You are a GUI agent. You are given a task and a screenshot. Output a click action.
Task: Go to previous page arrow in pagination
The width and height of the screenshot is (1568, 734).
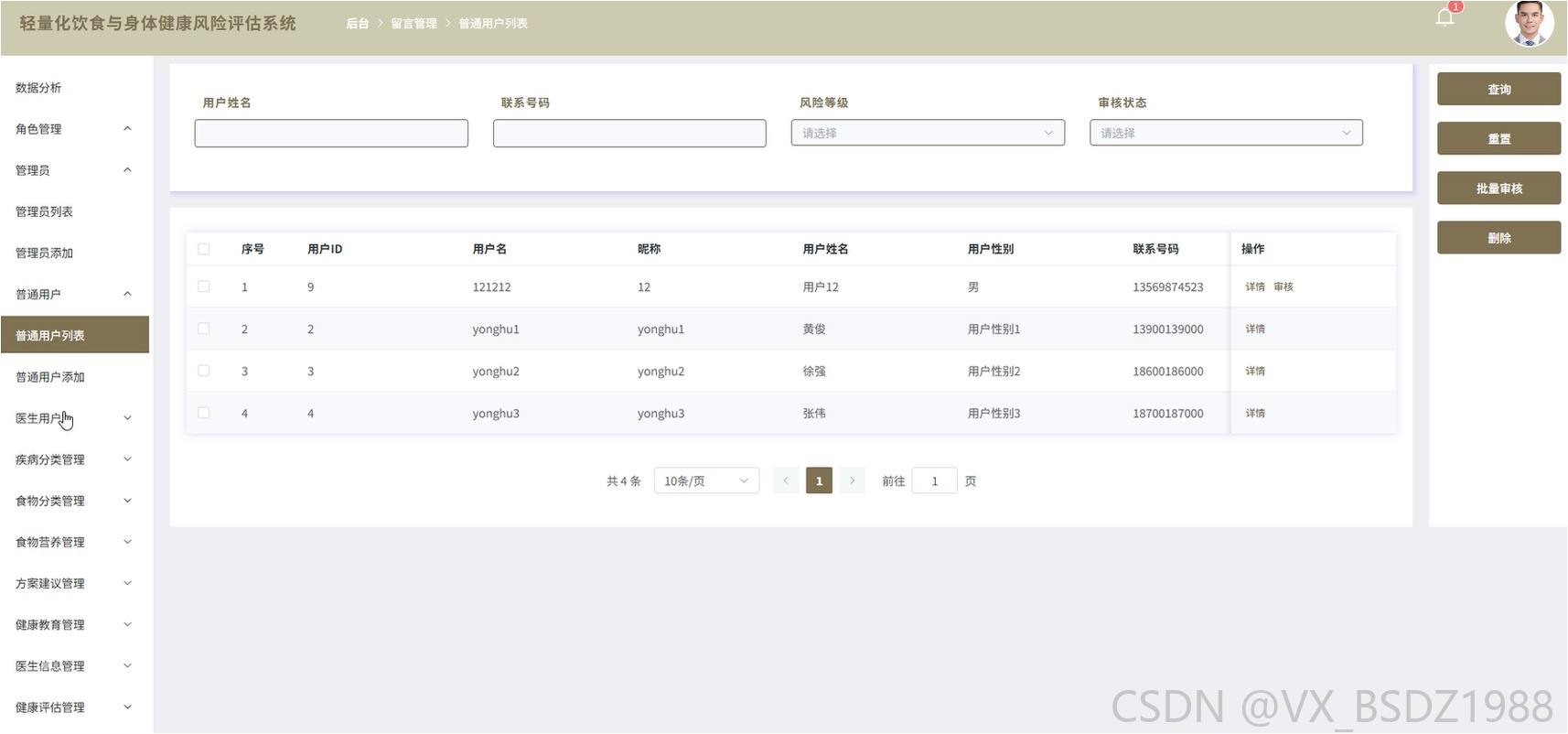point(786,480)
